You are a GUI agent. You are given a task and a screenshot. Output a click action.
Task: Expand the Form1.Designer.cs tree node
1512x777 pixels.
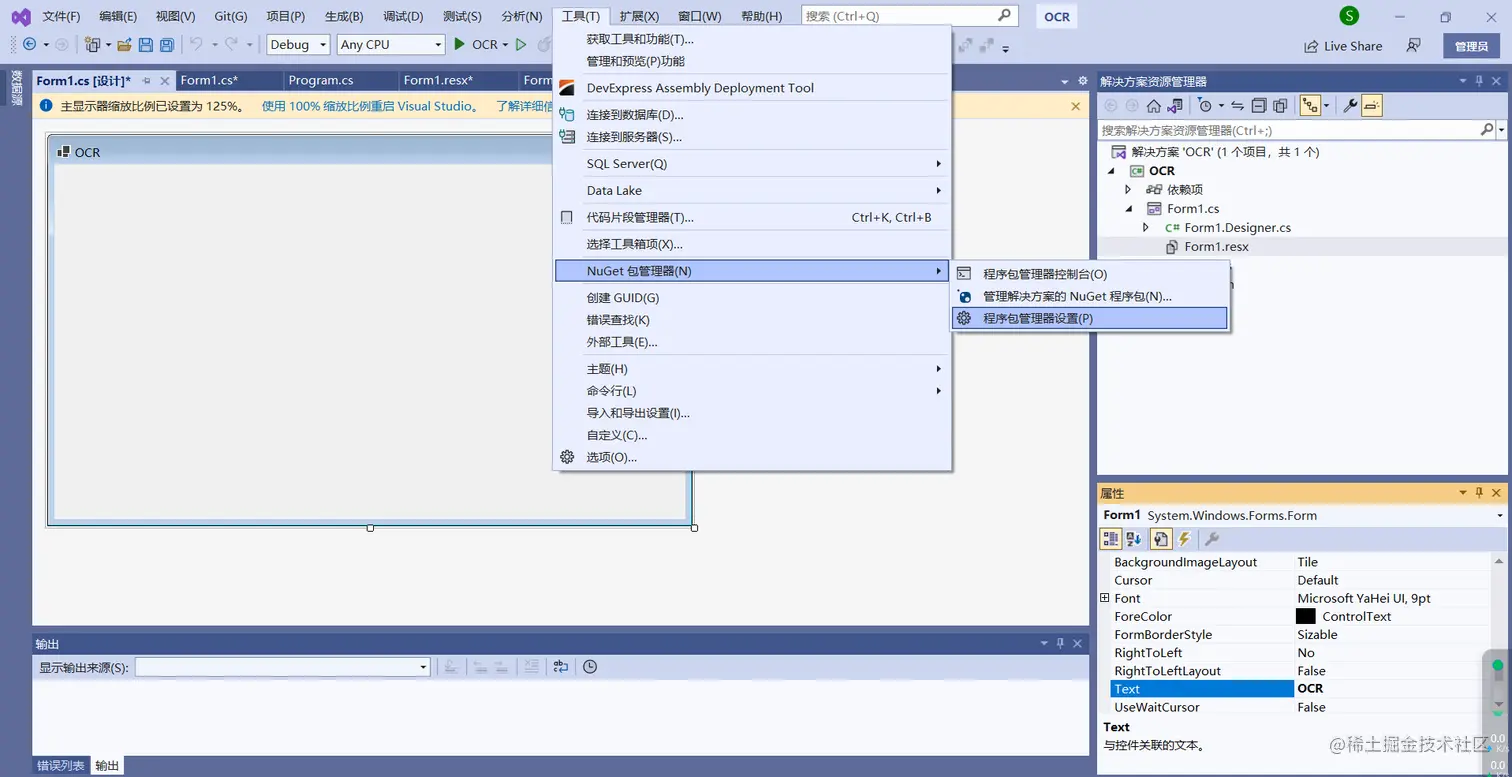click(x=1146, y=228)
